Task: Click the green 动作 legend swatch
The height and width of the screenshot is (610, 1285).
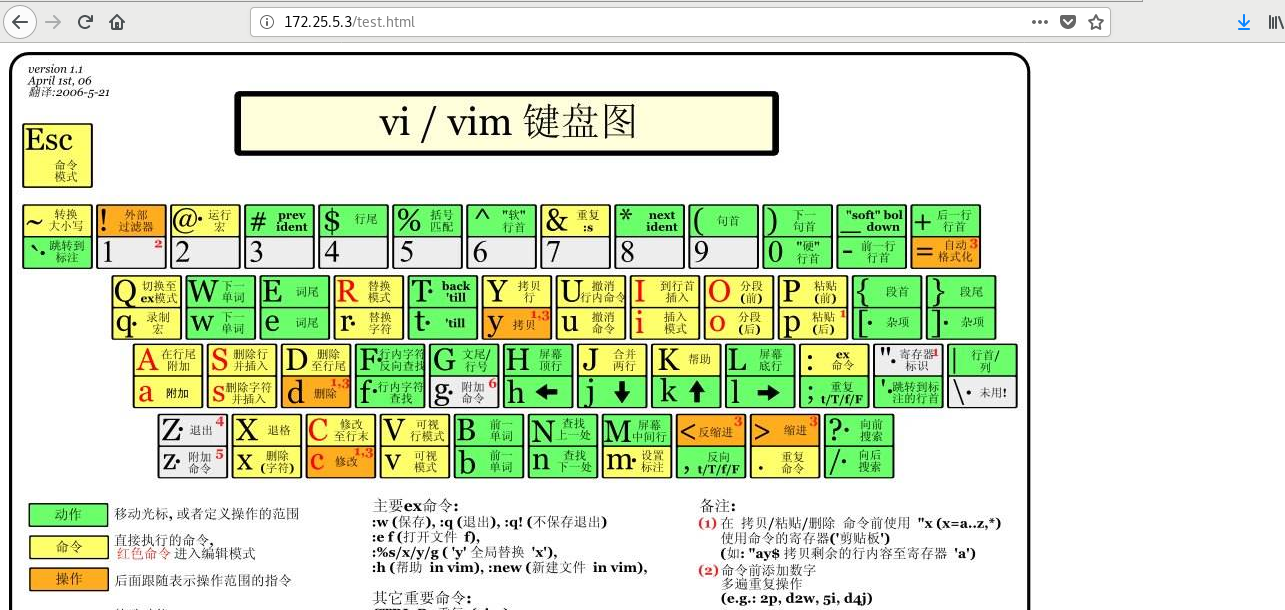Action: 68,515
